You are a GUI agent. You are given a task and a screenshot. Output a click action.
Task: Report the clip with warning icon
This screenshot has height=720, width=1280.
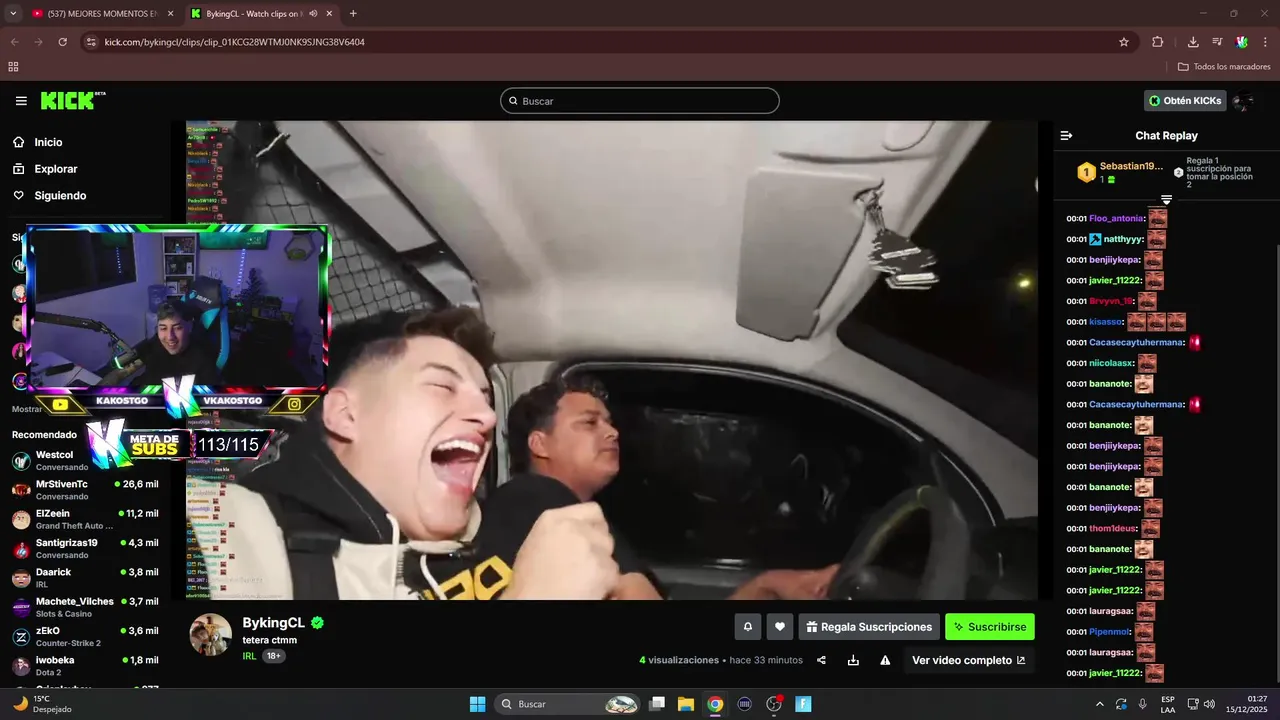click(885, 660)
